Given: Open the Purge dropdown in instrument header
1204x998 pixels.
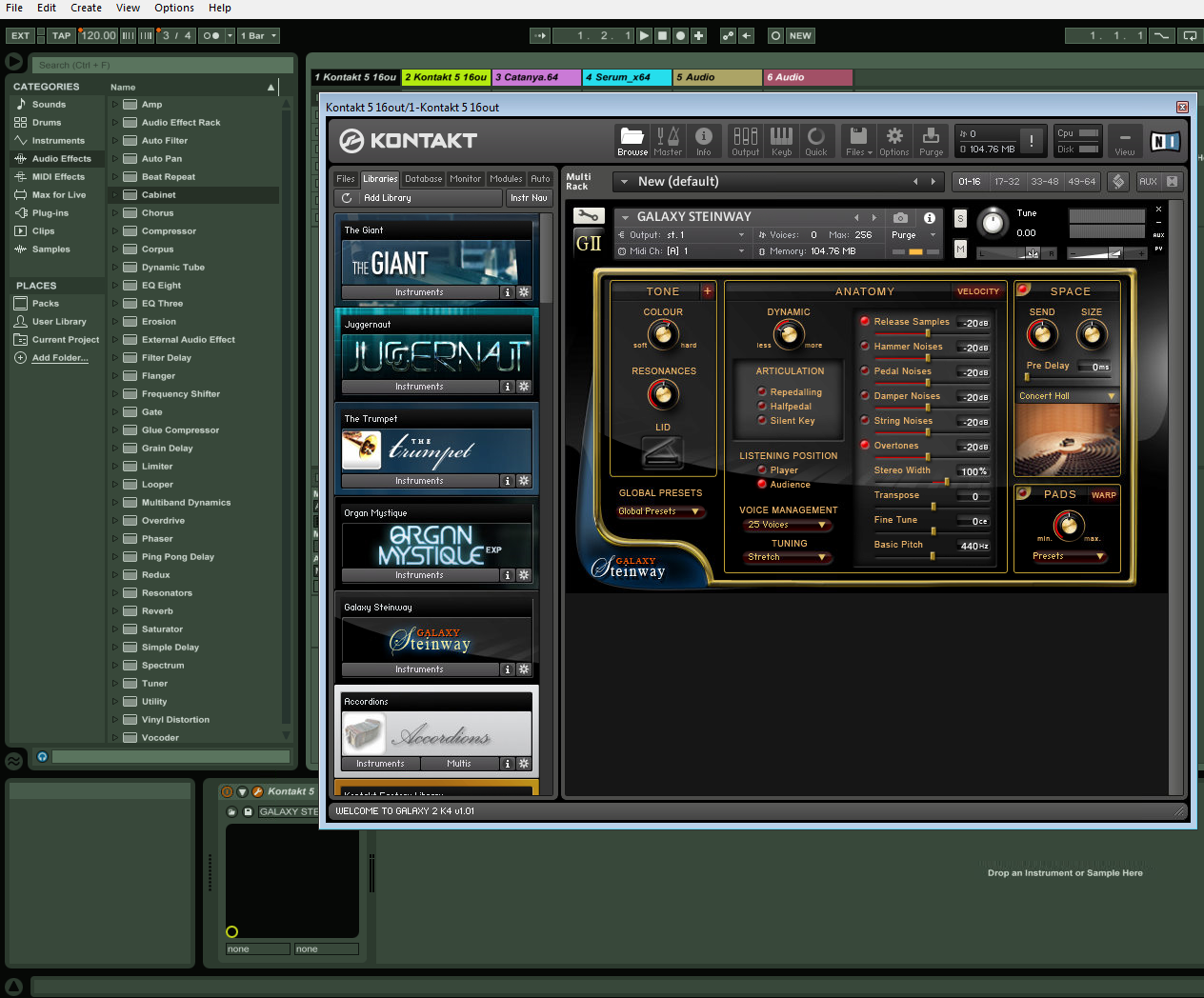Looking at the screenshot, I should (913, 235).
